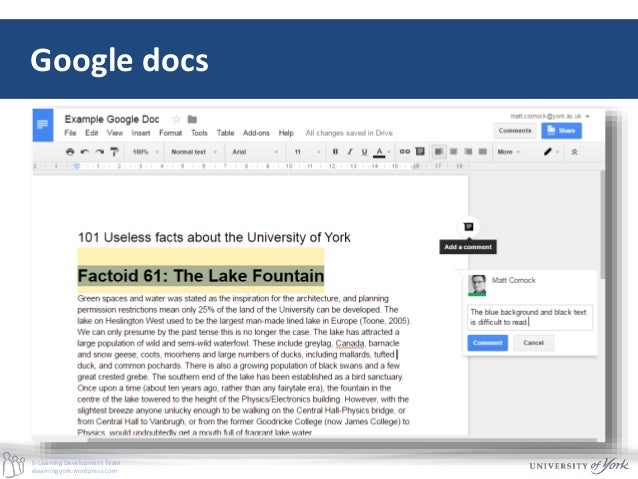Open the account email dropdown
This screenshot has width=638, height=479.
550,116
